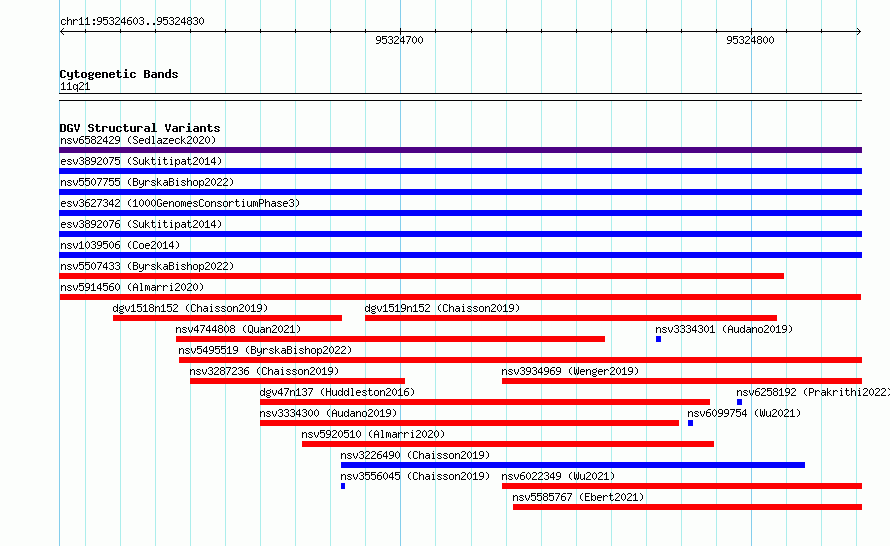890x546 pixels.
Task: Open esv3892076 (Suktitipat2014) label
Action: pos(141,224)
